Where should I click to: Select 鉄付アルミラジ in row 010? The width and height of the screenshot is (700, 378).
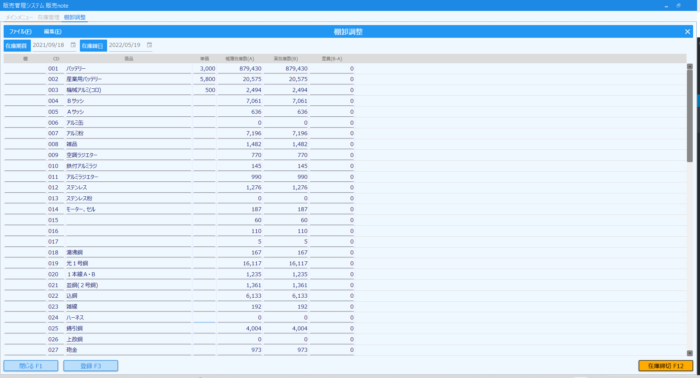[129, 166]
